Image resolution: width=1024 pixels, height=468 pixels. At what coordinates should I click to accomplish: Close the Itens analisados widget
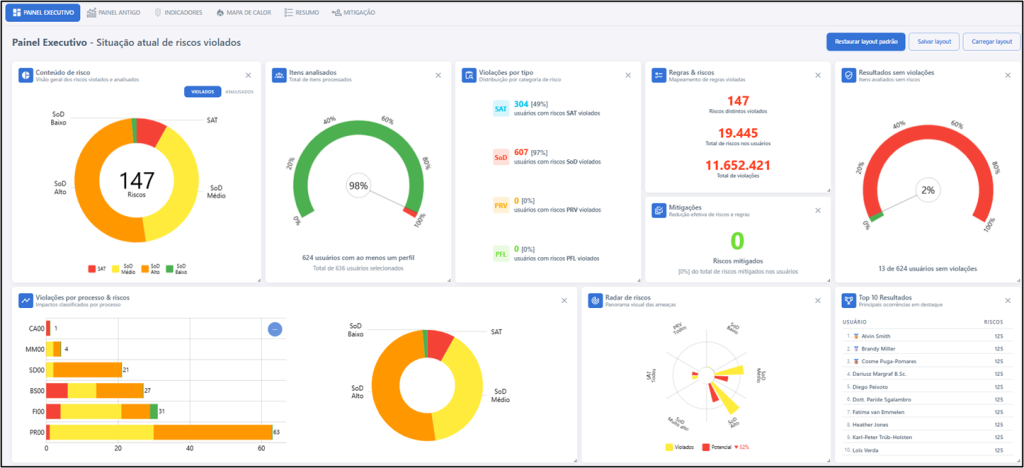[x=438, y=75]
